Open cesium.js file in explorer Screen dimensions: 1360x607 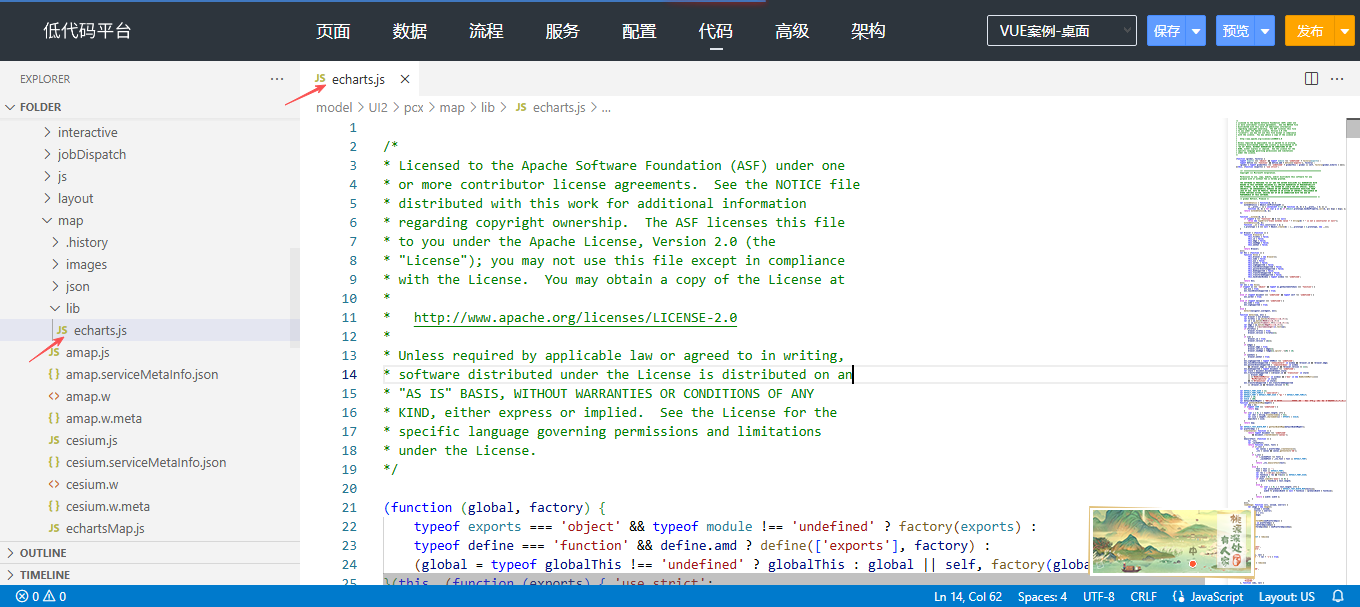(x=92, y=440)
